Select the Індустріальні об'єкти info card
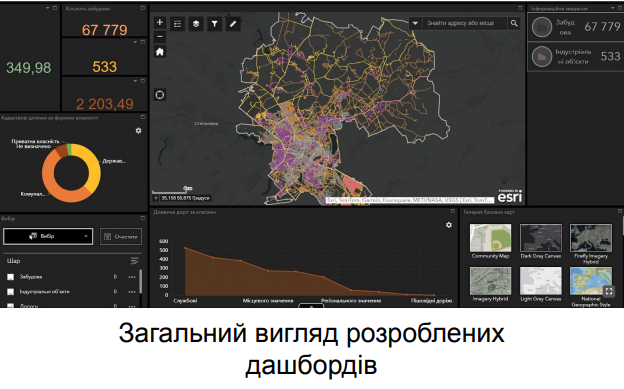The height and width of the screenshot is (389, 624). pos(576,57)
